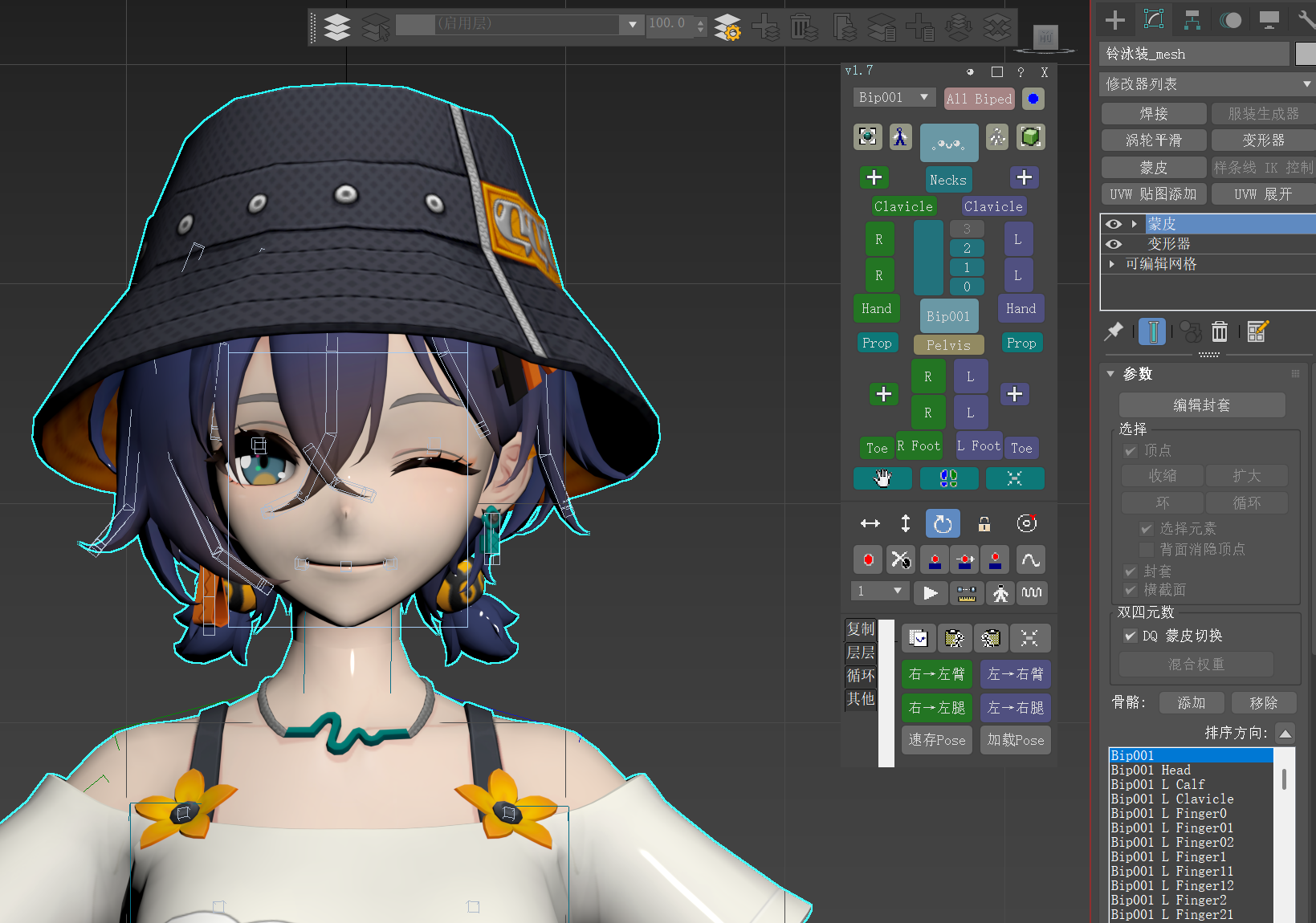Hide the 变形器 modifier via eye icon
Image resolution: width=1316 pixels, height=923 pixels.
click(1114, 244)
